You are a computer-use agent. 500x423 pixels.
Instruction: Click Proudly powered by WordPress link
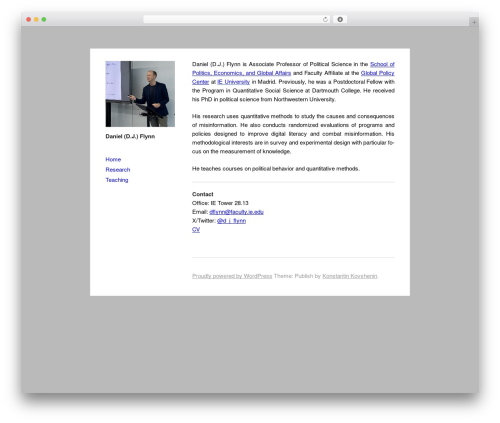[232, 276]
